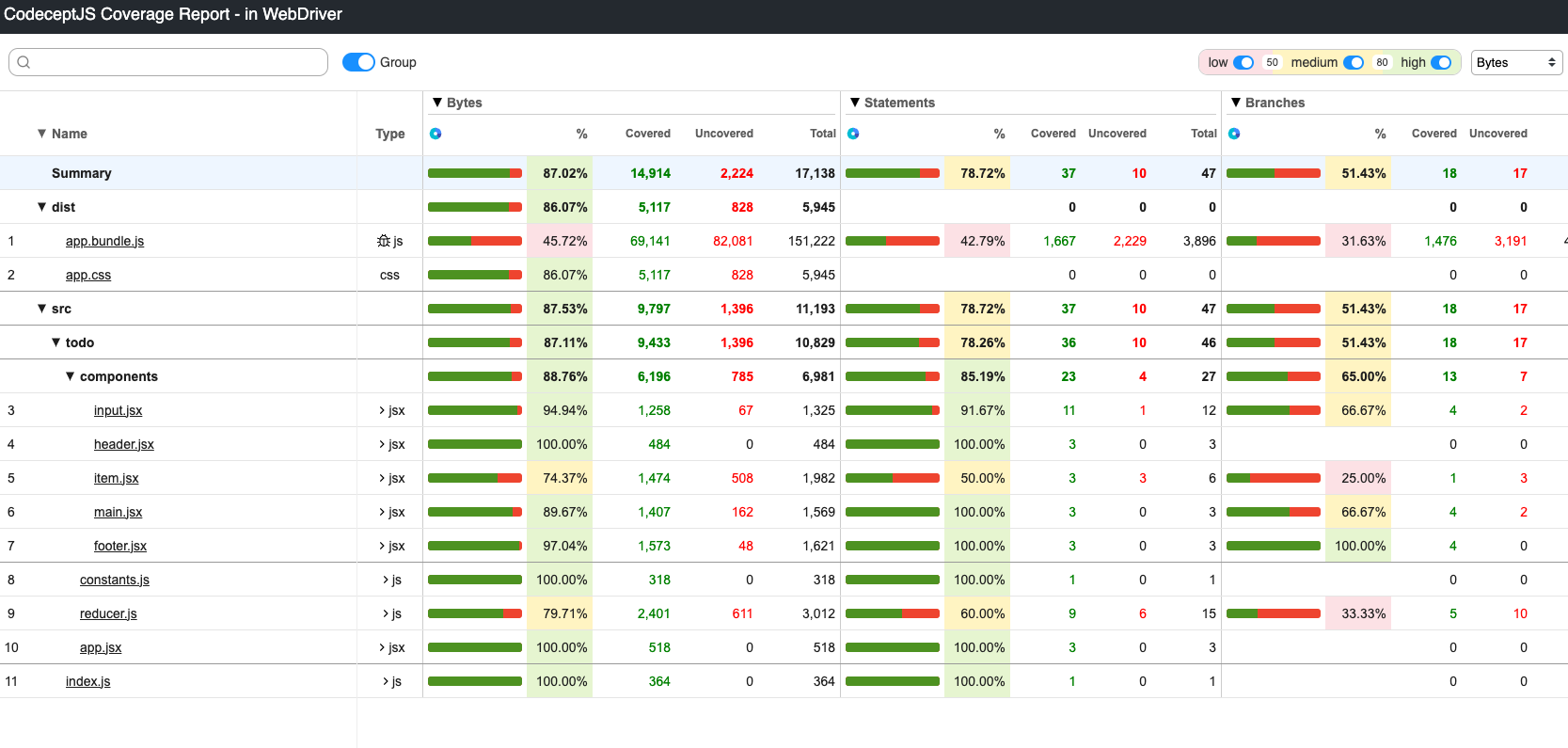Click reducer.js statements percentage 60.00%
This screenshot has width=1568, height=748.
click(983, 613)
